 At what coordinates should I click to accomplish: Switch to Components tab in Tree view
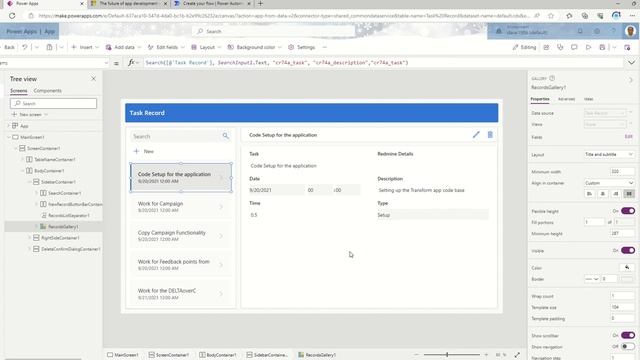[x=48, y=91]
